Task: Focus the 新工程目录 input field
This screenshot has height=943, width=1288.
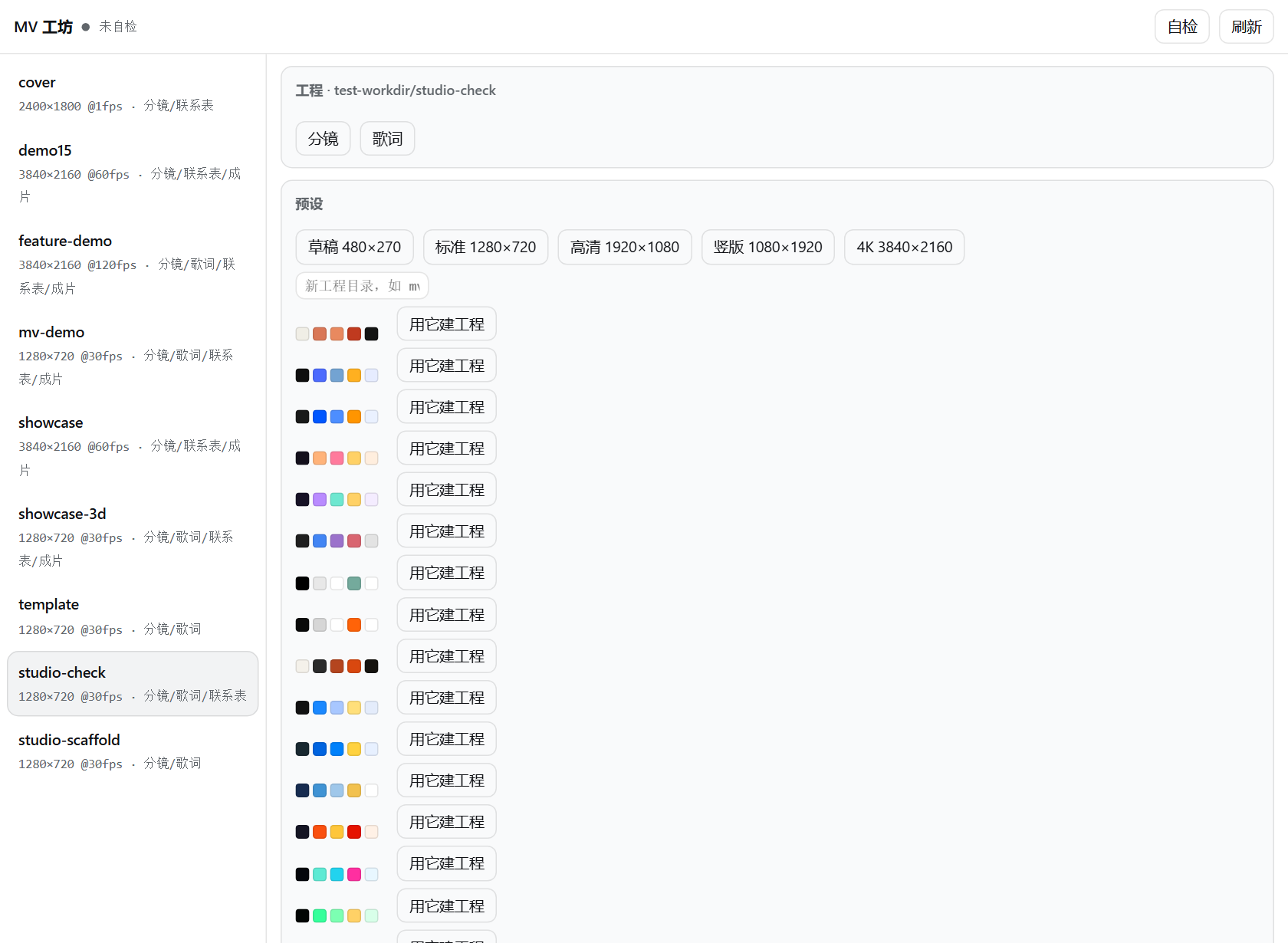Action: click(362, 286)
